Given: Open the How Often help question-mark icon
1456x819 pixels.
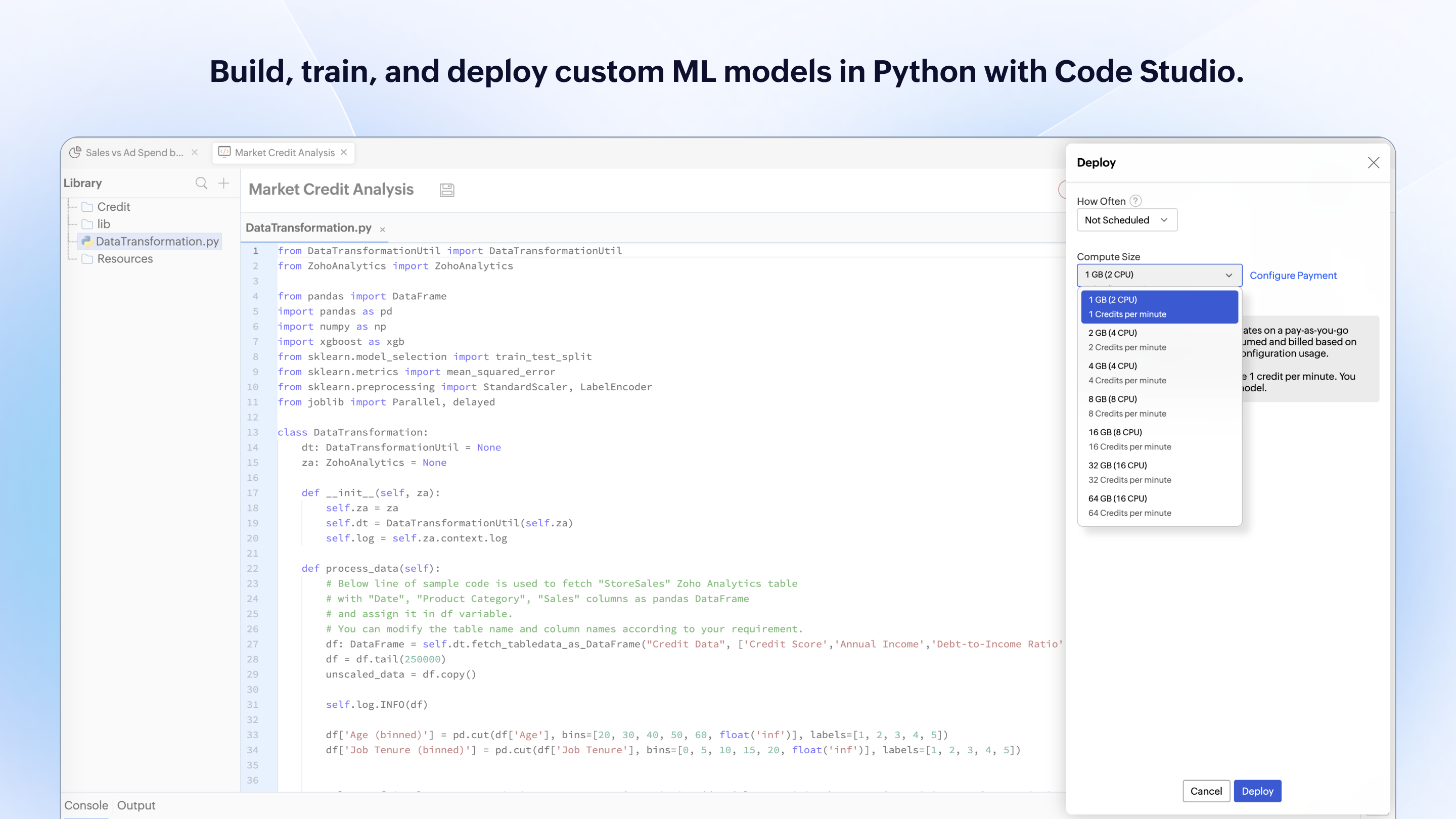Looking at the screenshot, I should point(1135,201).
